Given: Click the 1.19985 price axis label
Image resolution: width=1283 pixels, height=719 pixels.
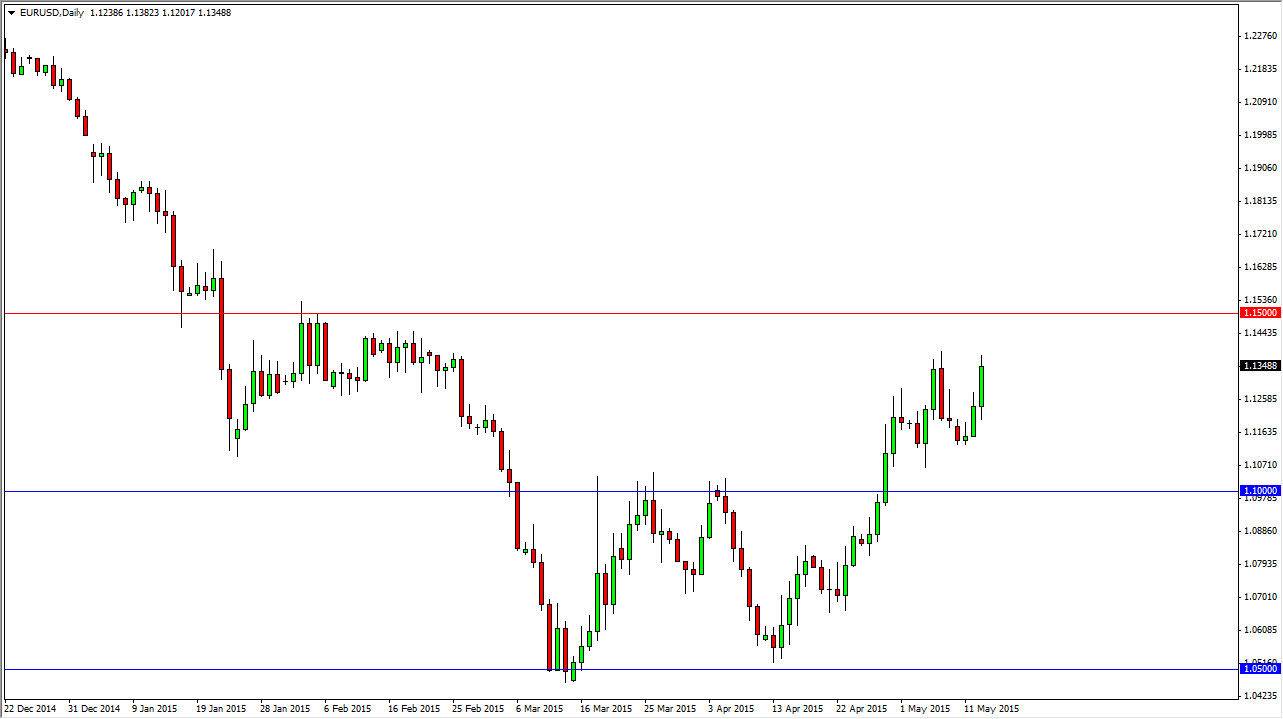Looking at the screenshot, I should click(x=1262, y=135).
